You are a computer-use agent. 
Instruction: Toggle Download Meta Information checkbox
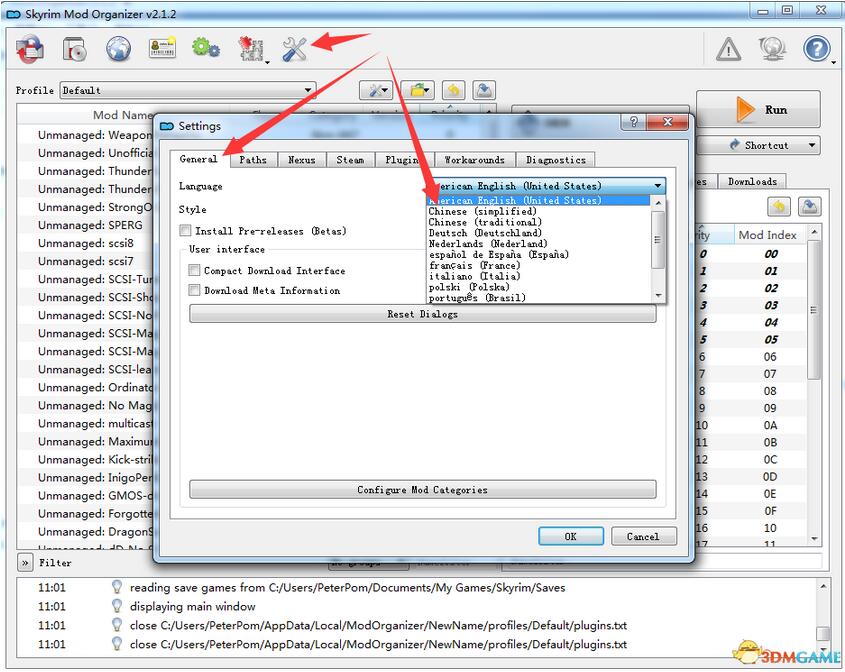click(x=194, y=290)
